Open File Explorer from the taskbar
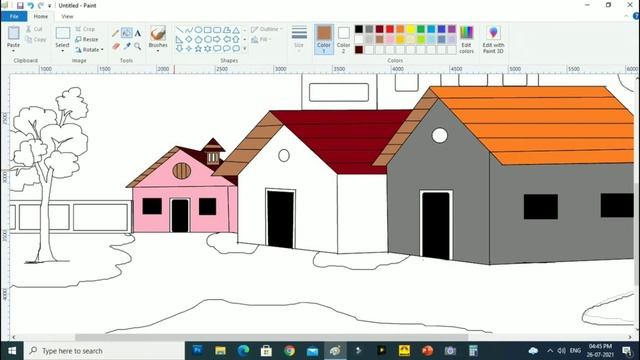640x360 pixels. [x=220, y=351]
